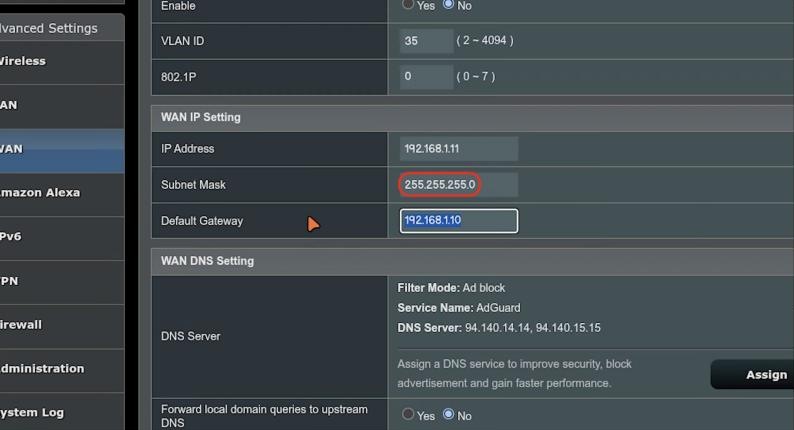Click the 802.1P range hint (0 ~ 7)
This screenshot has width=794, height=430.
pos(475,76)
